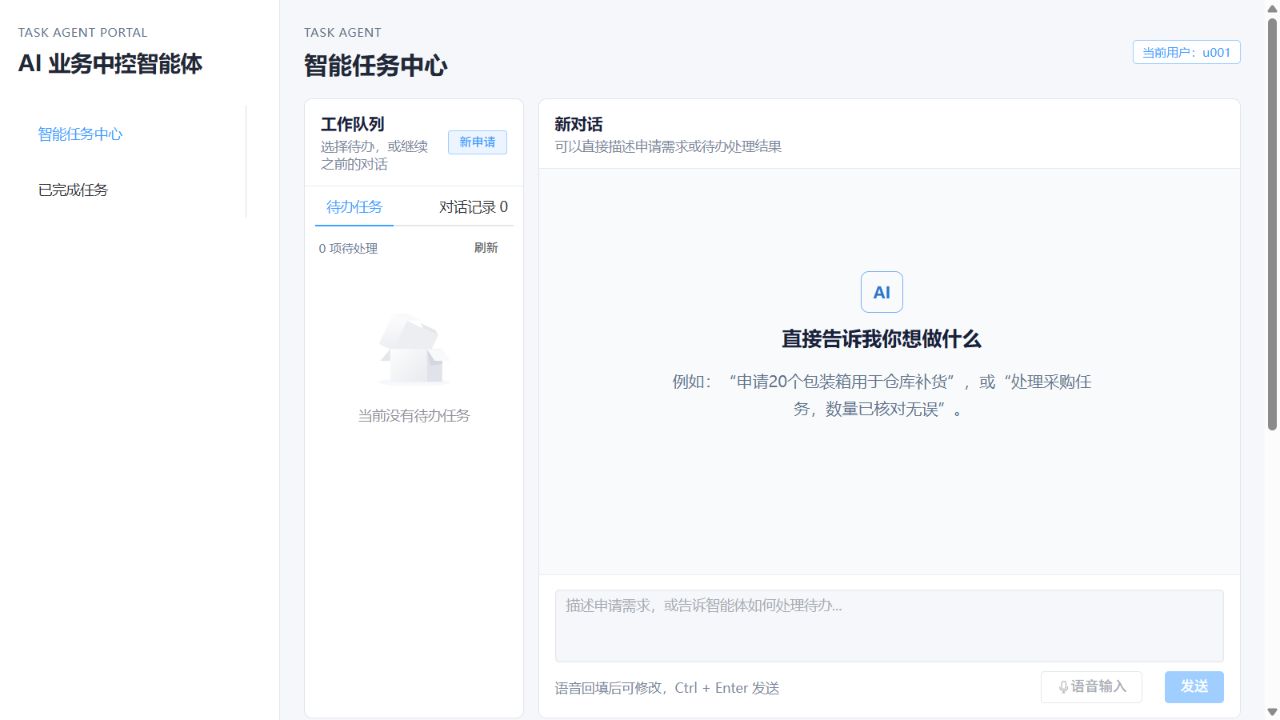
Task: Click the 工作队列 panel heading
Action: click(x=352, y=124)
